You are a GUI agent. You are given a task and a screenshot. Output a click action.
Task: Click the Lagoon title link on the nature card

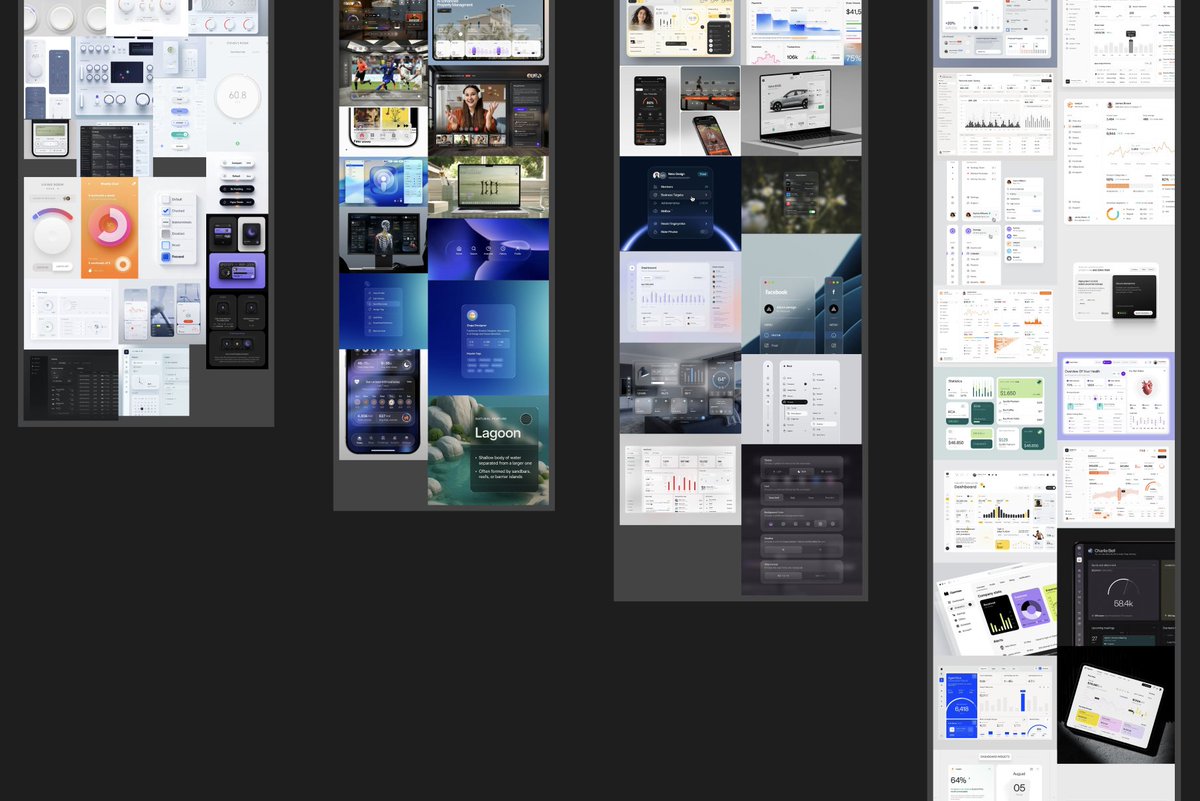(497, 434)
